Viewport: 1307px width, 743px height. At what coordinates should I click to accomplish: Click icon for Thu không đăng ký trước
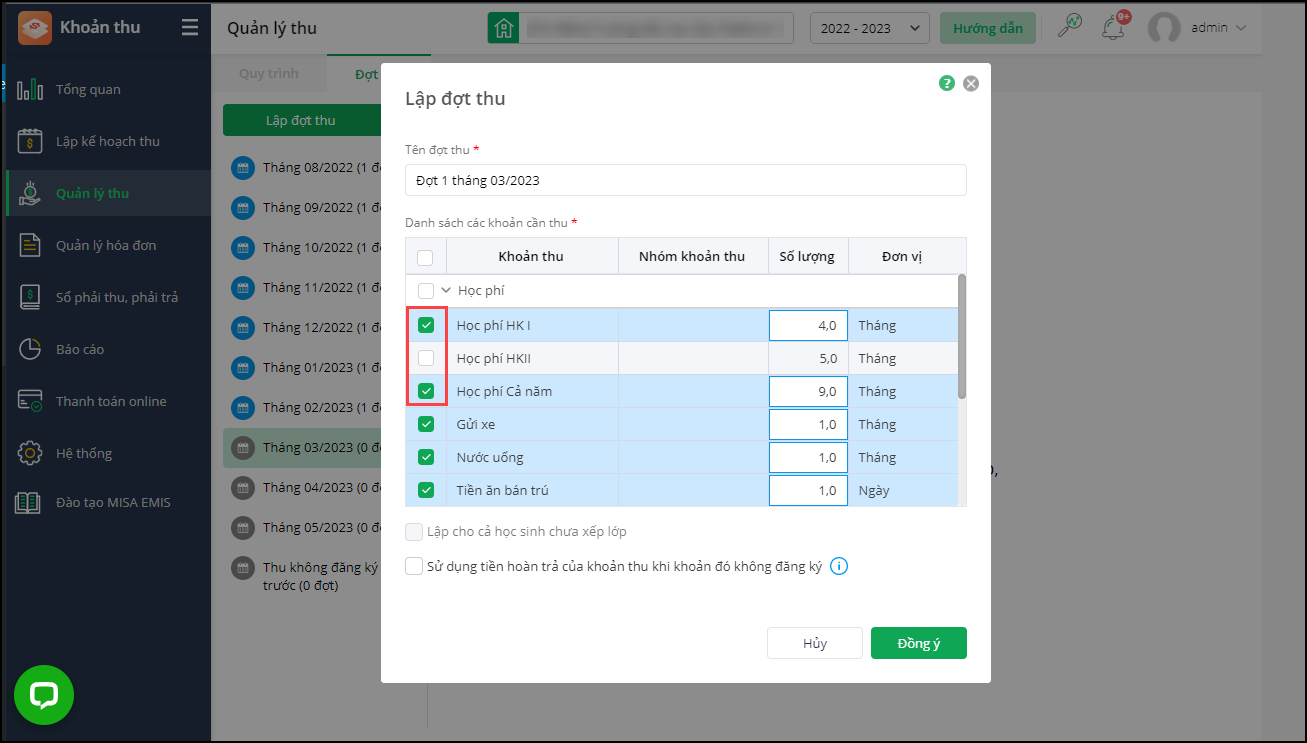tap(243, 568)
